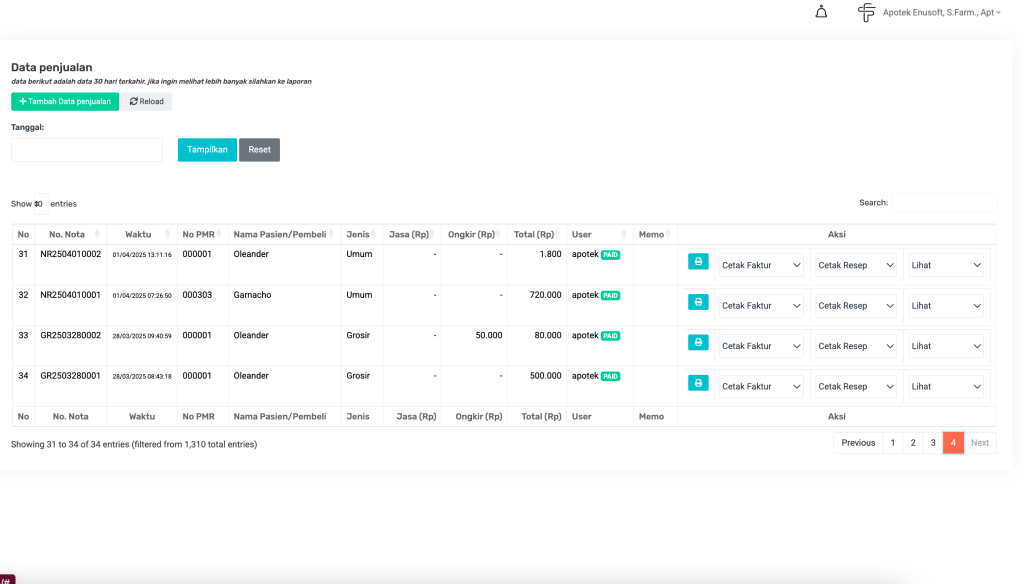Click Tambah Data penjualan button

[65, 102]
